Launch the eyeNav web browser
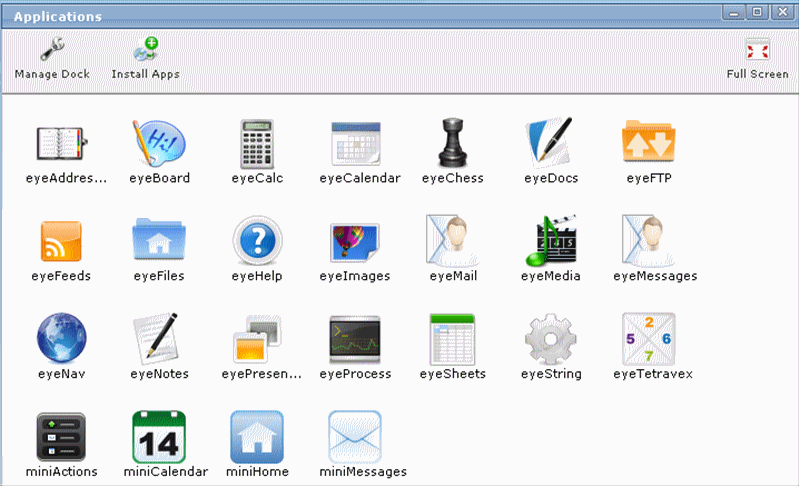The image size is (799, 486). [x=61, y=339]
